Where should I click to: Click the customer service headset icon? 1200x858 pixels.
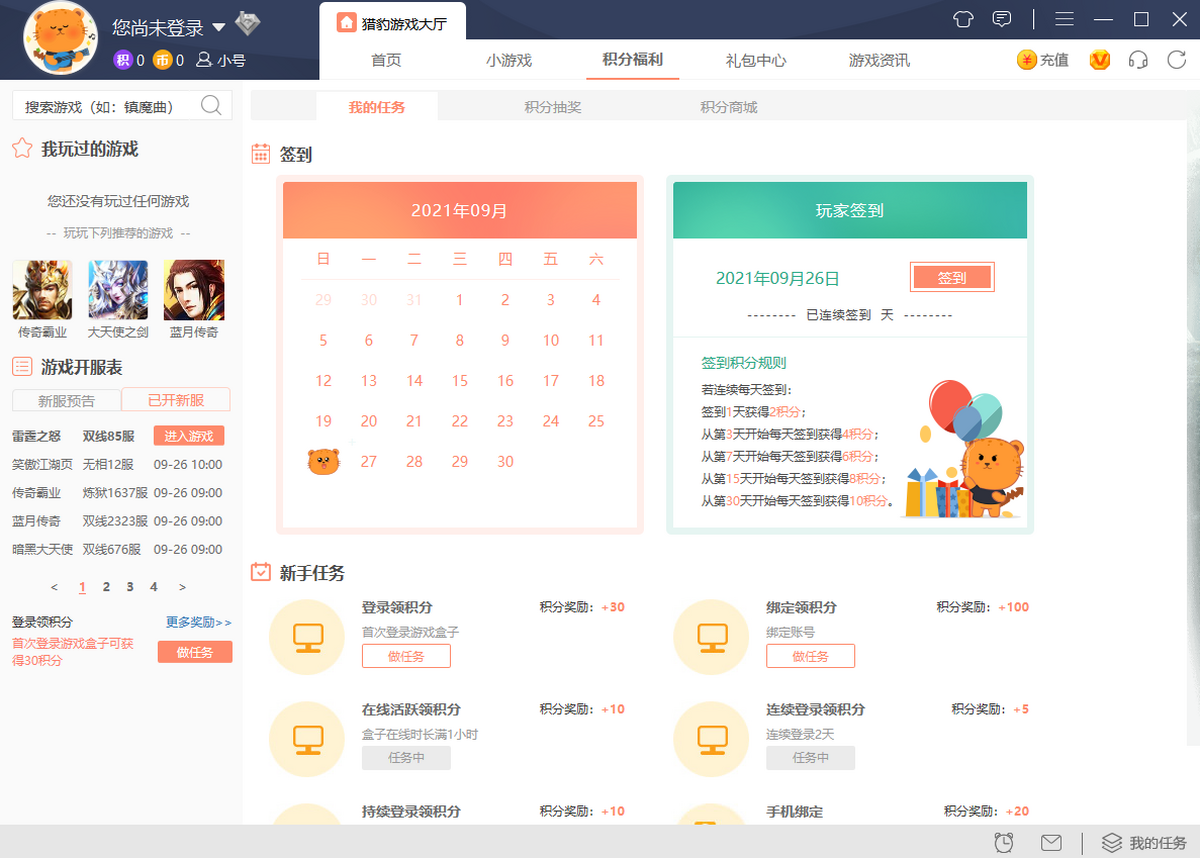1137,60
